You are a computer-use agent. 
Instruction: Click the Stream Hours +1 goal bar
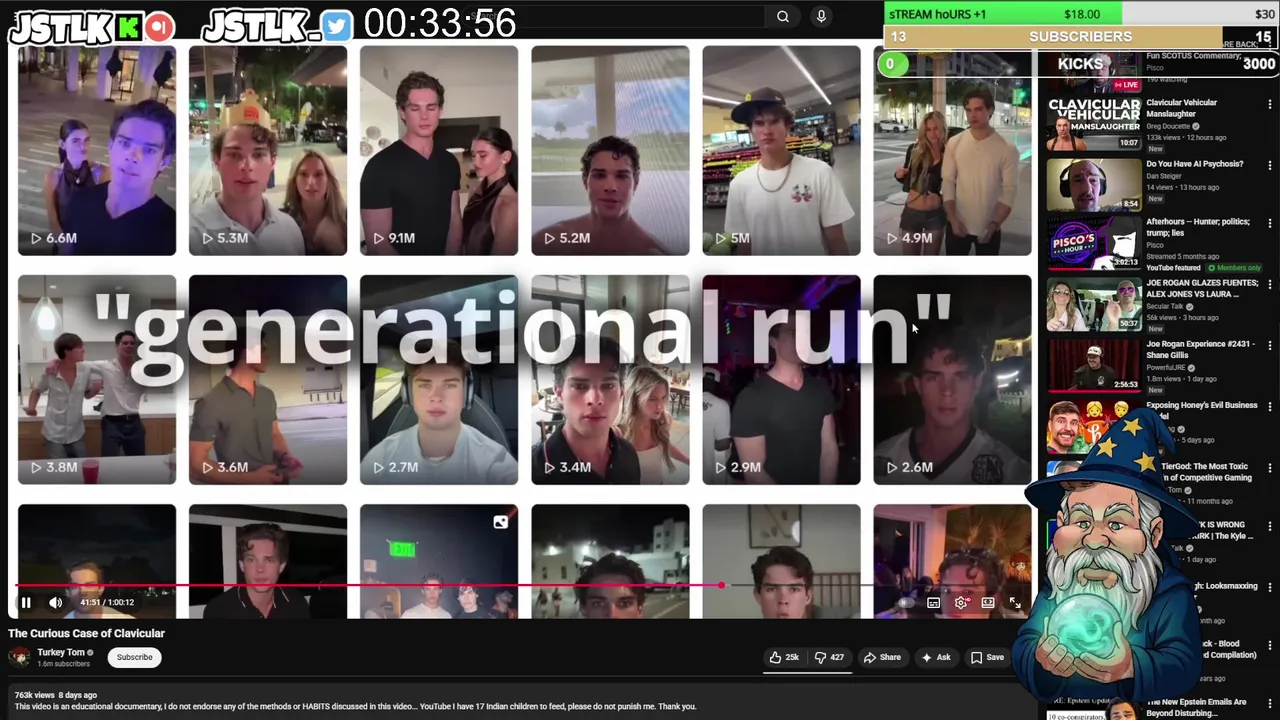[1081, 14]
